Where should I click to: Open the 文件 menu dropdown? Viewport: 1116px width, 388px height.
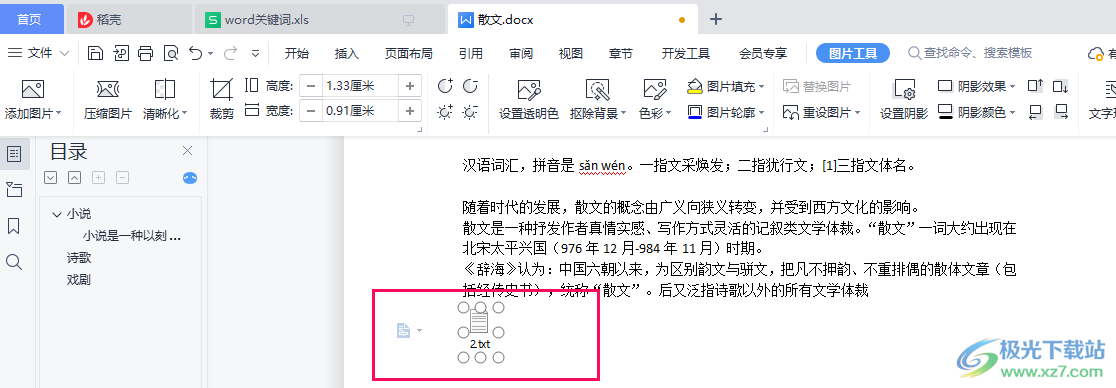[x=39, y=53]
